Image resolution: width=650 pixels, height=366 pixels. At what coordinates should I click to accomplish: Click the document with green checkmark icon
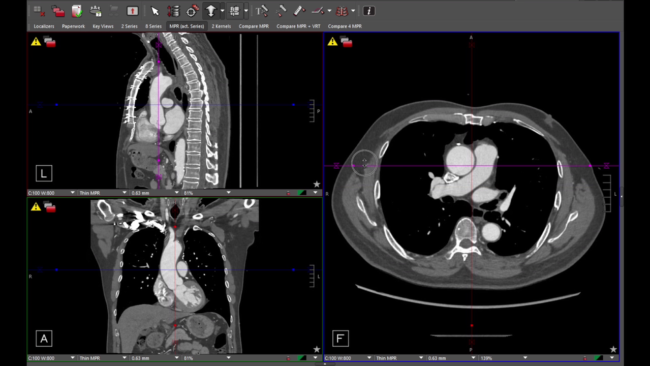tap(77, 11)
